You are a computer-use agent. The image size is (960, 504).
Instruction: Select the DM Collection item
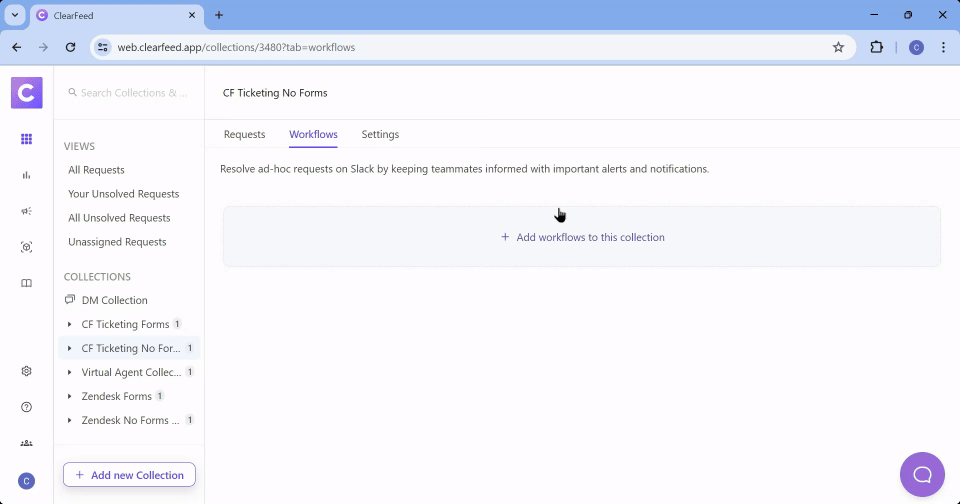[x=114, y=300]
